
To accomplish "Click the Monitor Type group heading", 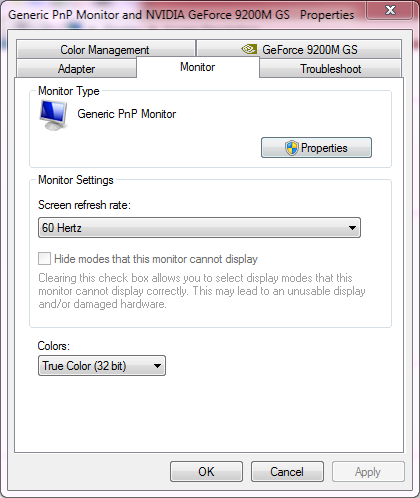I will 69,91.
